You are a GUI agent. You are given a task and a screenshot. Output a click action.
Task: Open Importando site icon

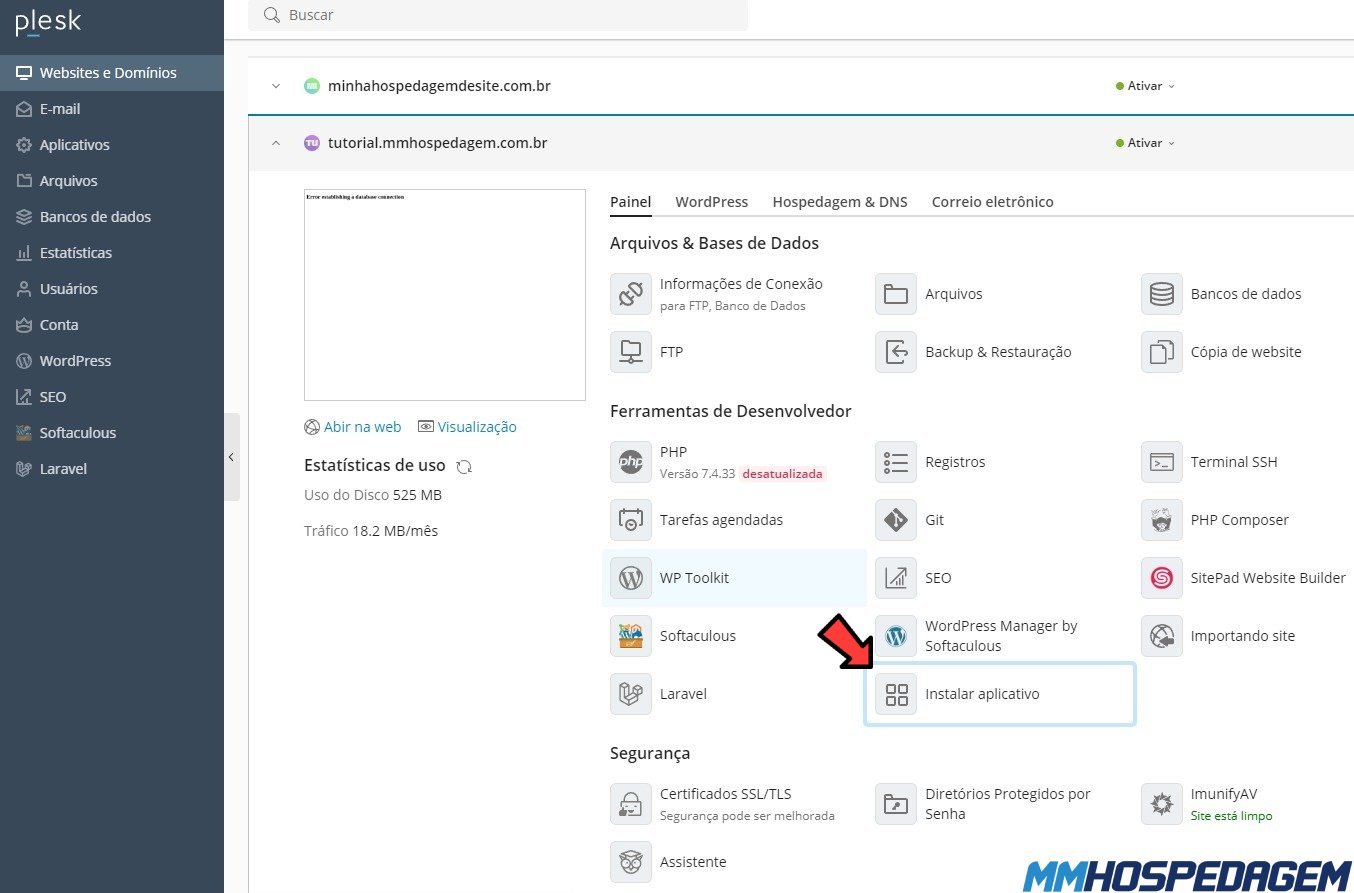tap(1161, 636)
